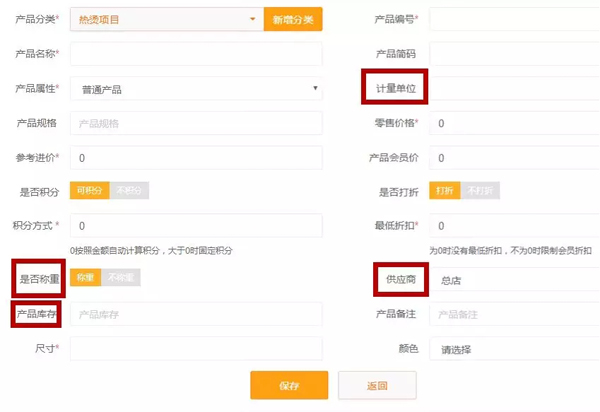This screenshot has width=600, height=412.
Task: Open the 供应商 dropdown showing 总店
Action: pos(515,281)
